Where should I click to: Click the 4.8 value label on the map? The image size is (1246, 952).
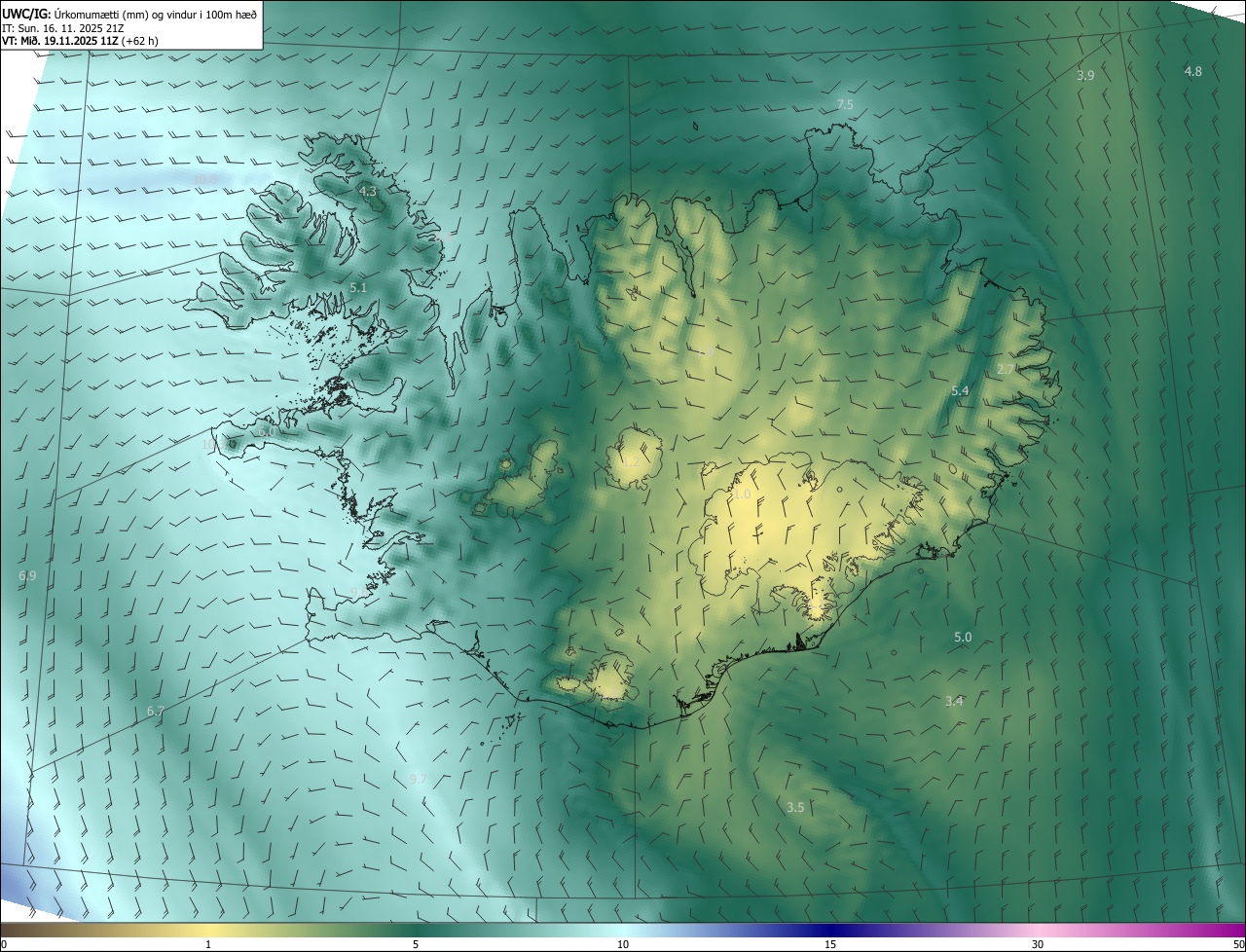click(1192, 71)
